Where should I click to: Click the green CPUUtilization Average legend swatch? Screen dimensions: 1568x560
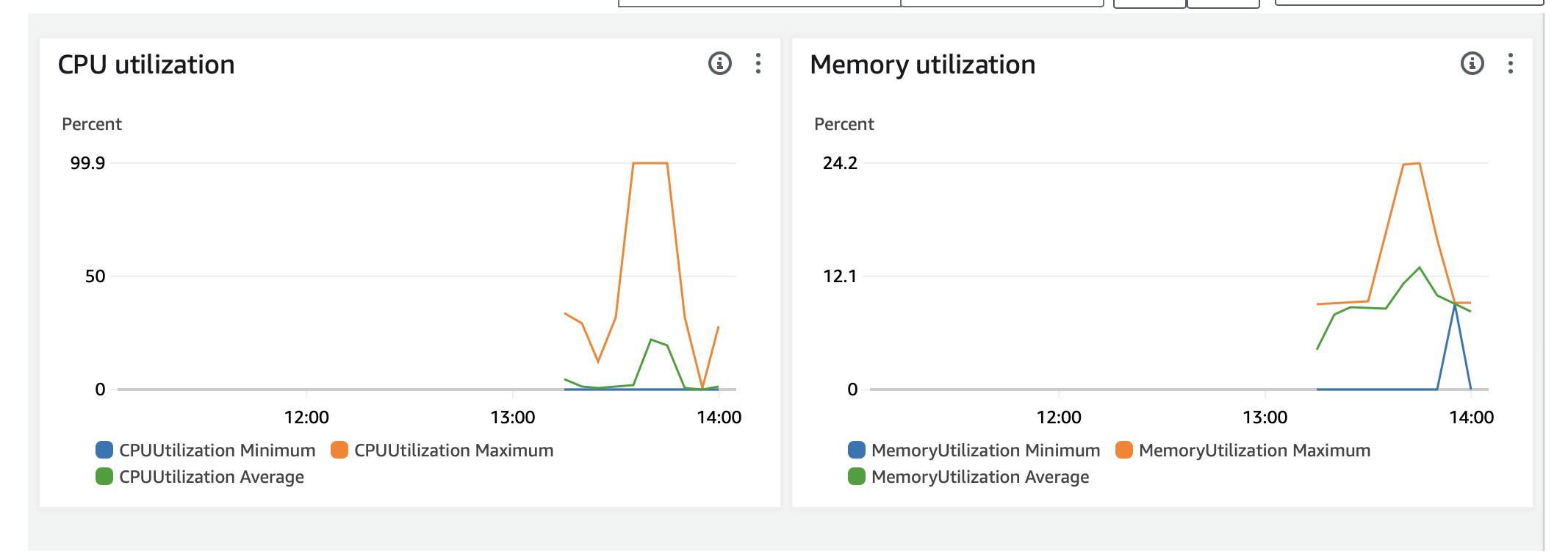tap(104, 476)
